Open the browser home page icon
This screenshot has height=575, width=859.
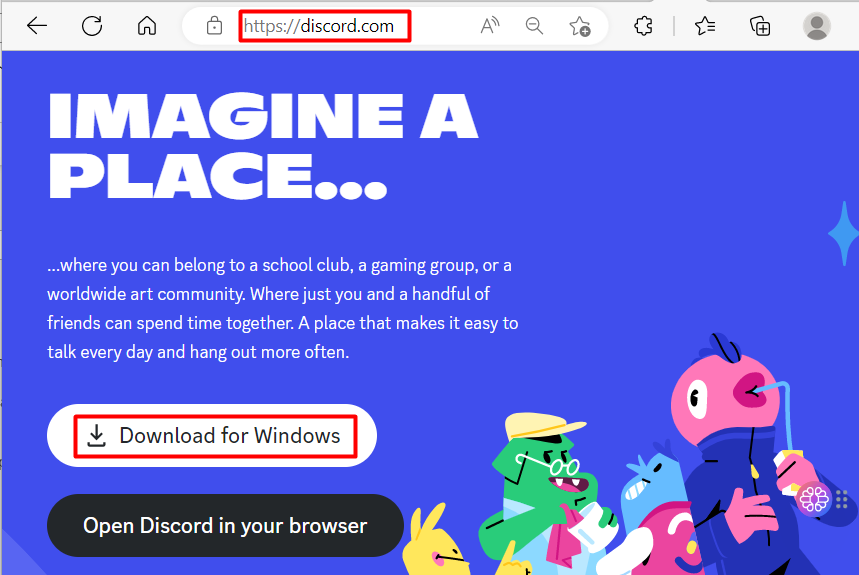pyautogui.click(x=147, y=26)
